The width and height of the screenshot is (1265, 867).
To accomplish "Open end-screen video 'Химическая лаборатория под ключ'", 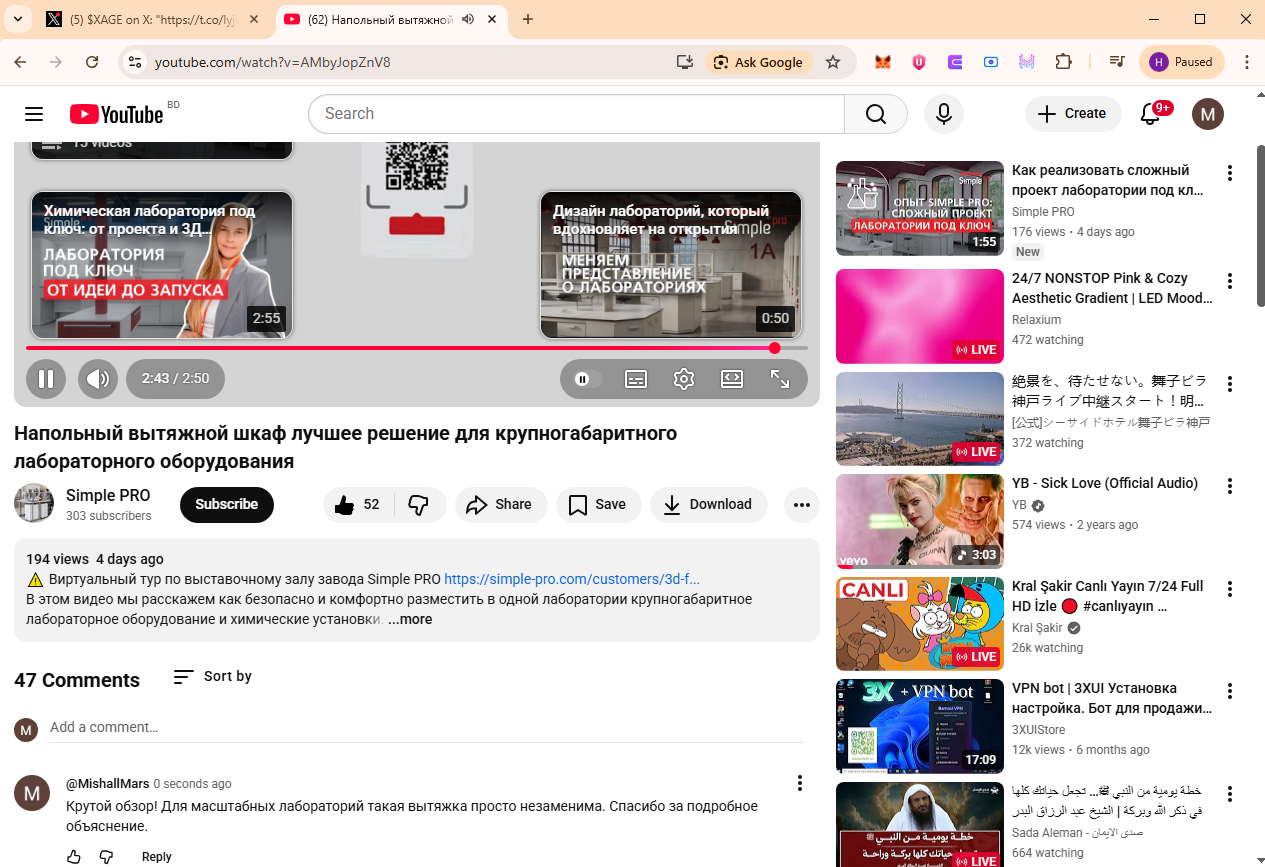I will [x=162, y=265].
